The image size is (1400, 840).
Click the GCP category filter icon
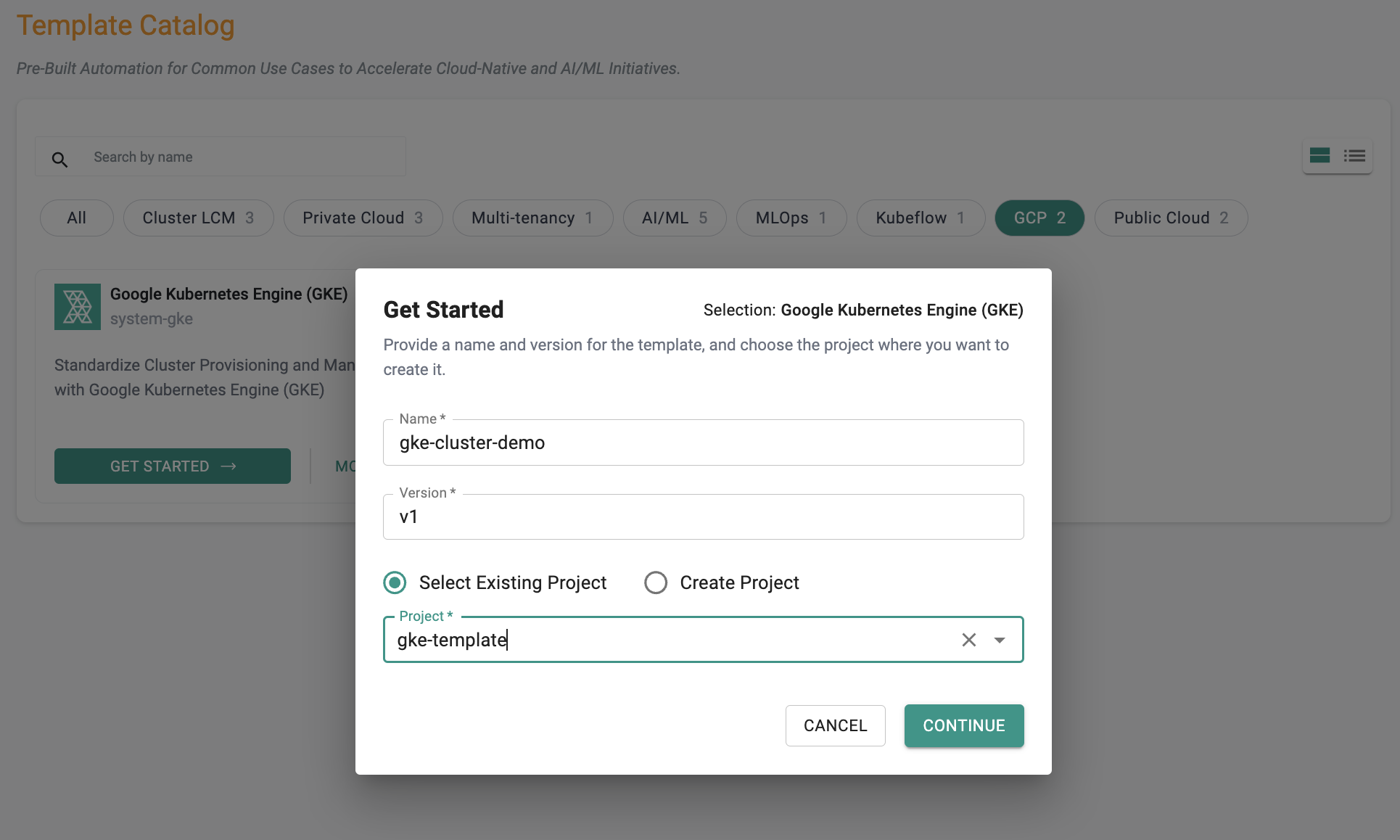1039,217
